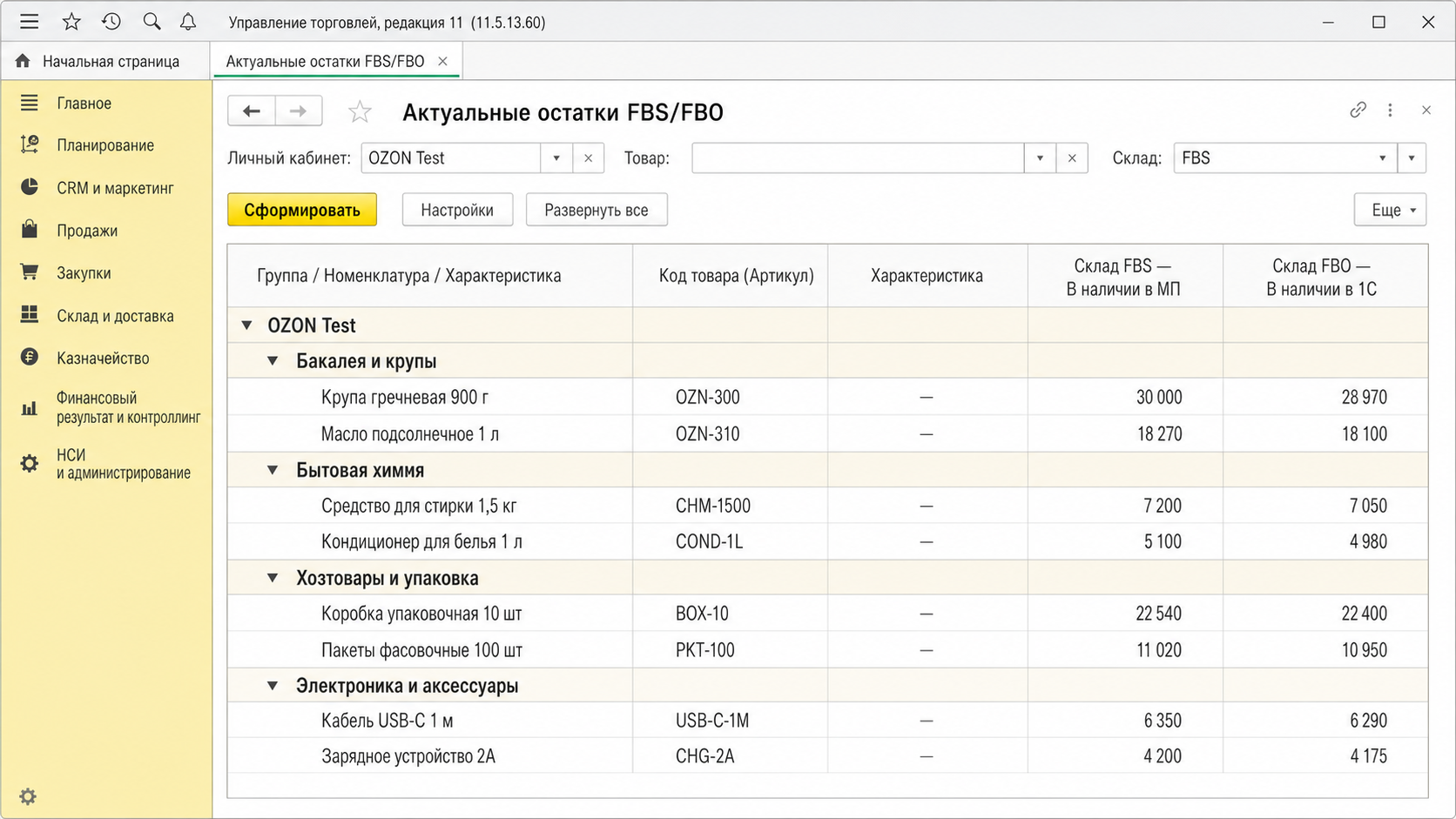Collapse the Электроника и аксессуары group
This screenshot has height=819, width=1456.
click(273, 686)
